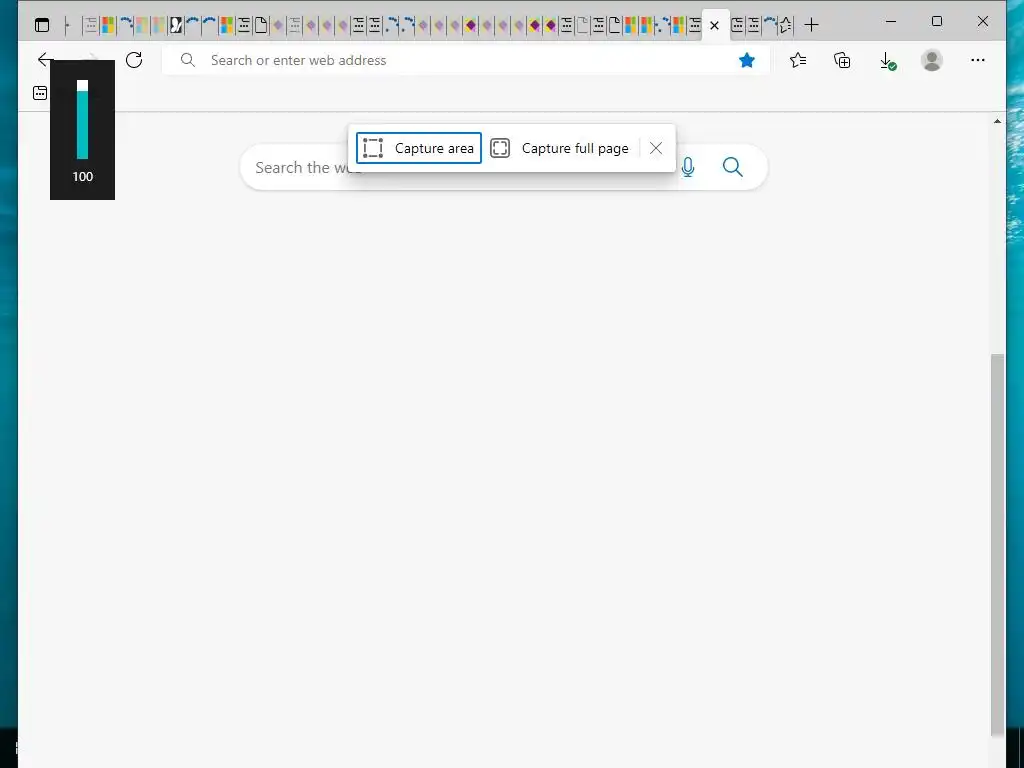Viewport: 1024px width, 768px height.
Task: Close the web capture toolbar
Action: 656,148
